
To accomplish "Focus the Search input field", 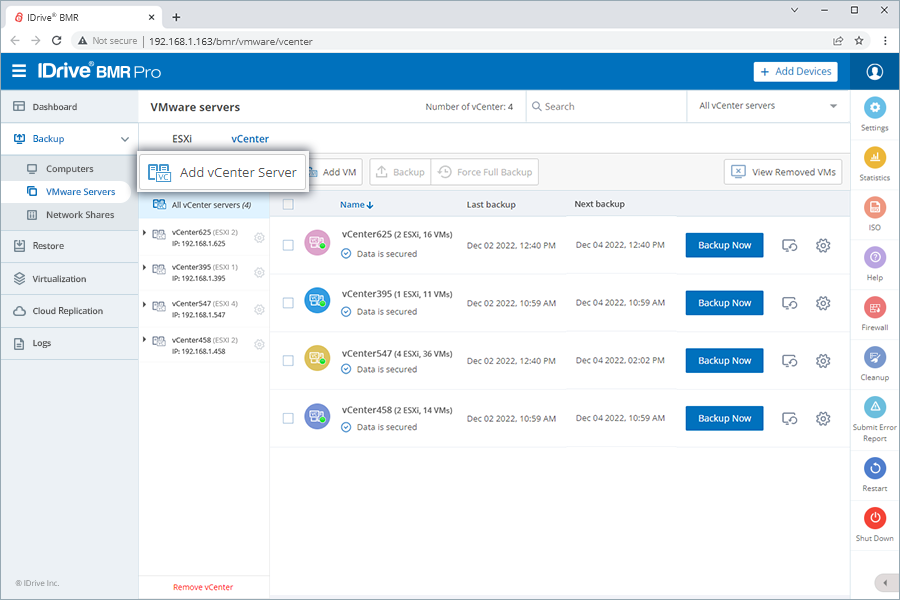I will point(606,106).
